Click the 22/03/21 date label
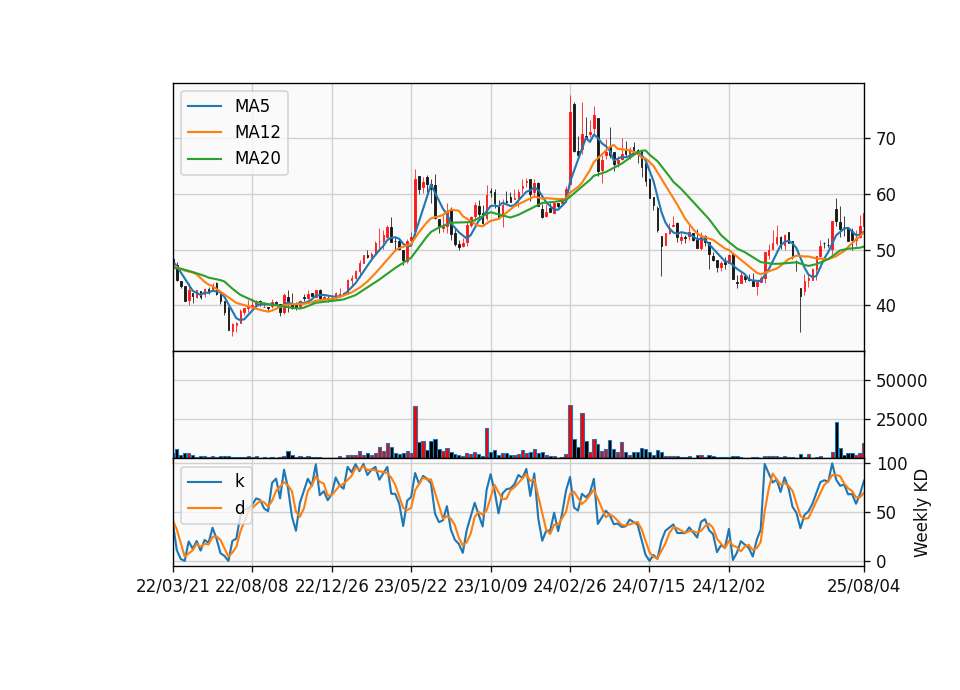960x690 pixels. 173,586
